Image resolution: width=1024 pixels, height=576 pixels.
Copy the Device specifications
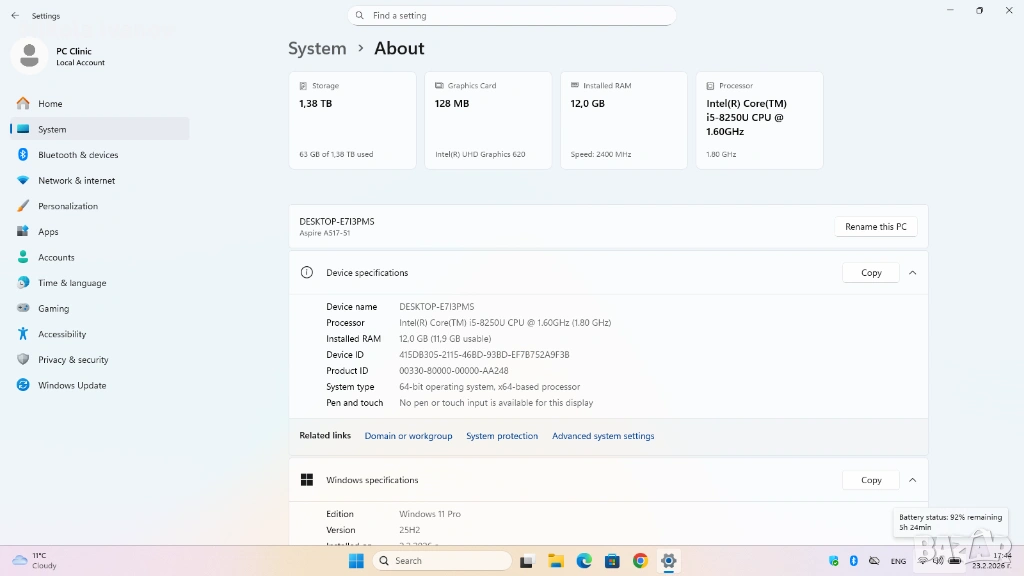[871, 273]
